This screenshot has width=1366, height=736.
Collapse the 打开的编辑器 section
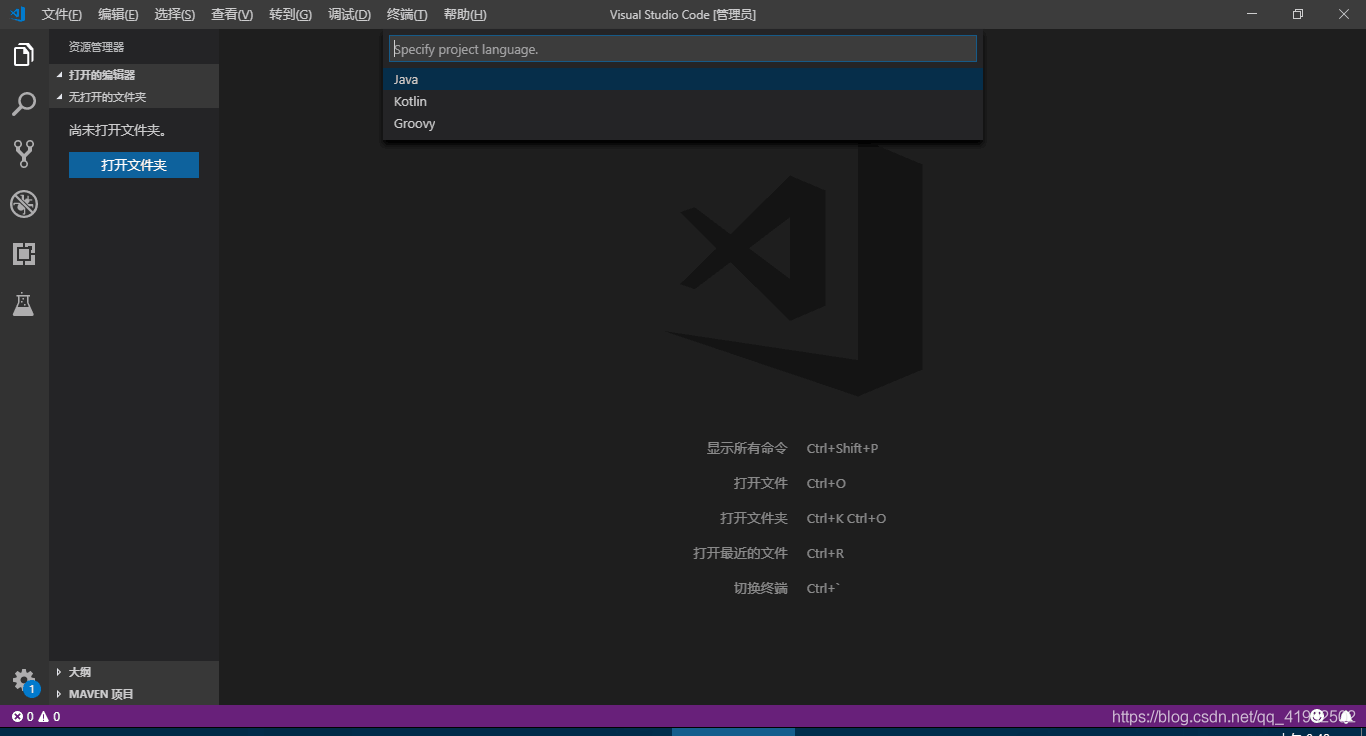[x=134, y=75]
